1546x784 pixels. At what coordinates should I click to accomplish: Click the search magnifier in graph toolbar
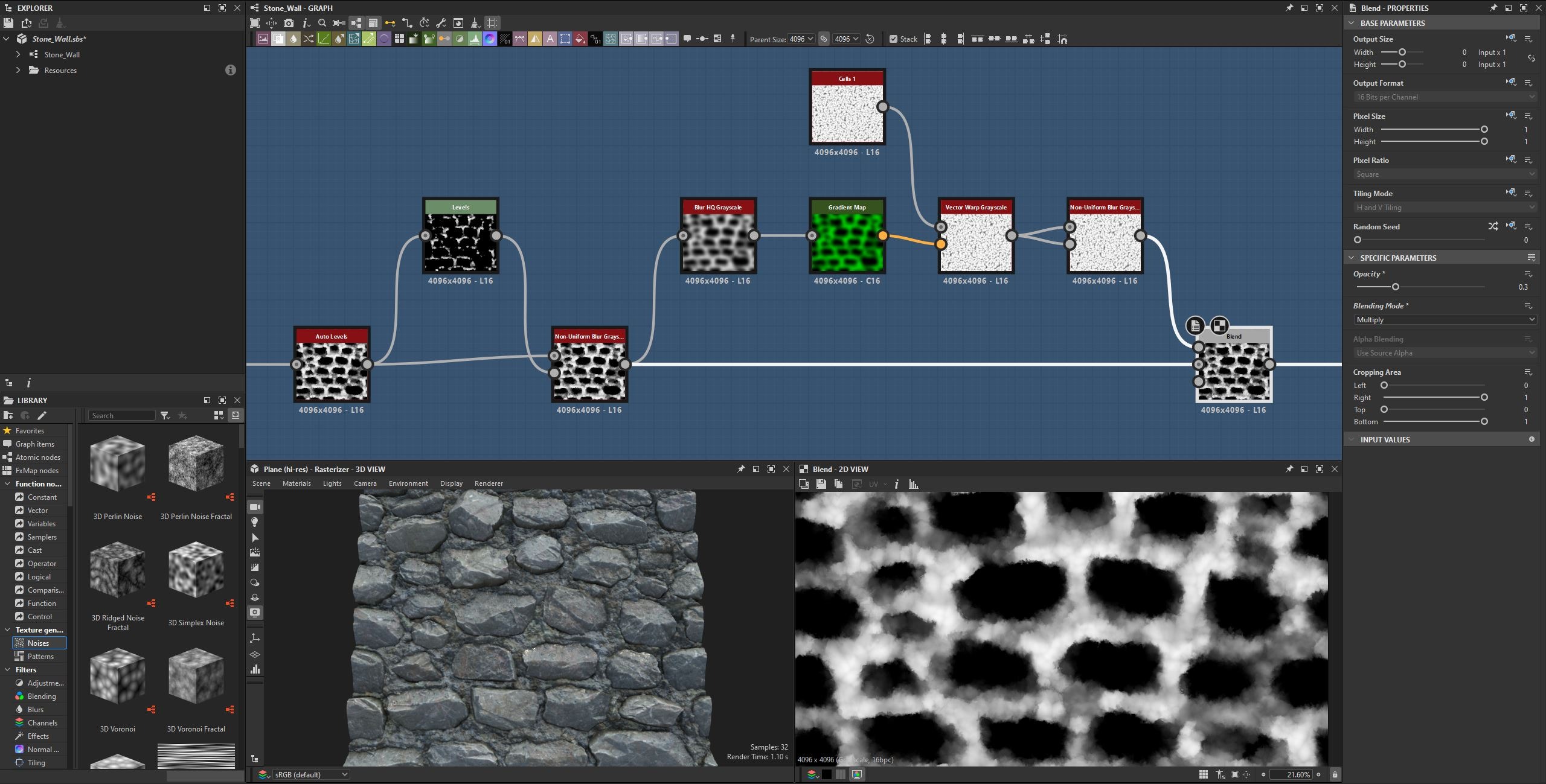[x=322, y=23]
